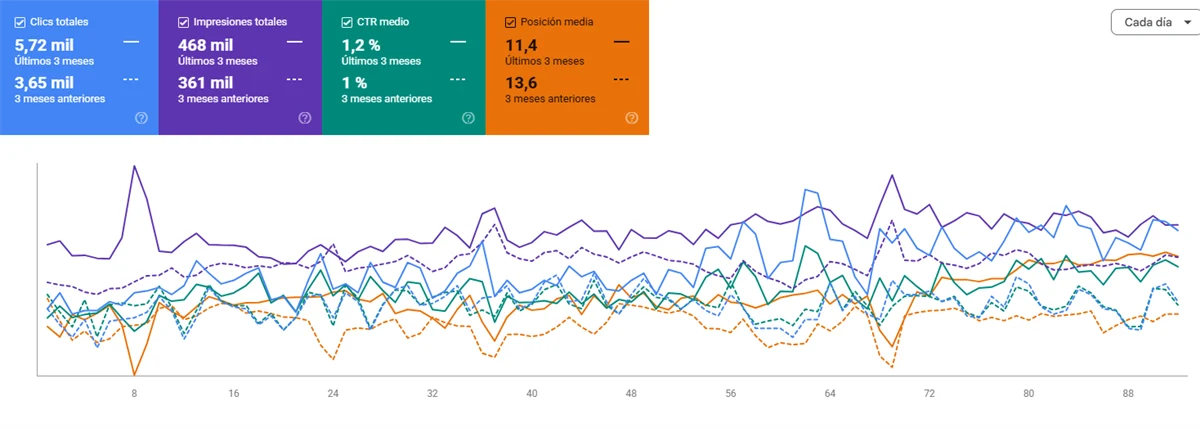Select the 3,65 mil previous clicks value
The width and height of the screenshot is (1200, 428).
pyautogui.click(x=44, y=82)
